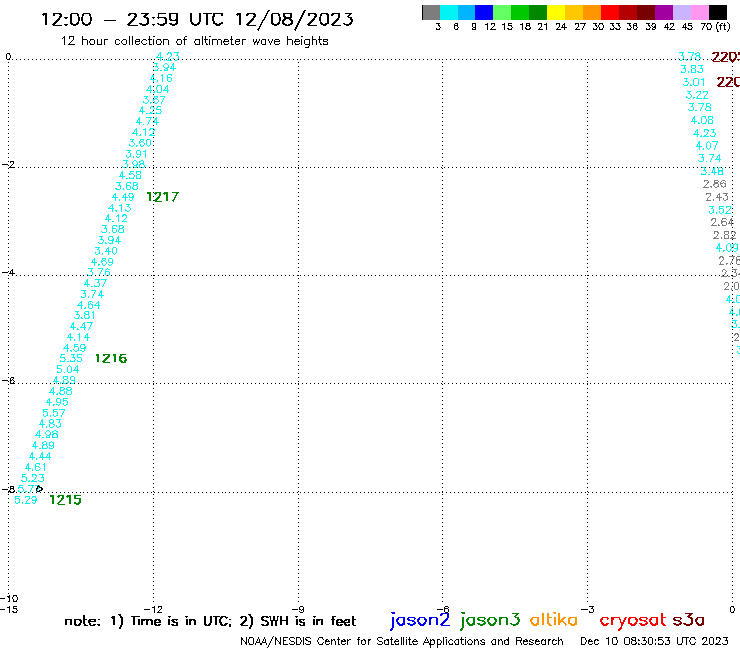Click wave height value 4.58
Image resolution: width=740 pixels, height=650 pixels.
coord(130,175)
